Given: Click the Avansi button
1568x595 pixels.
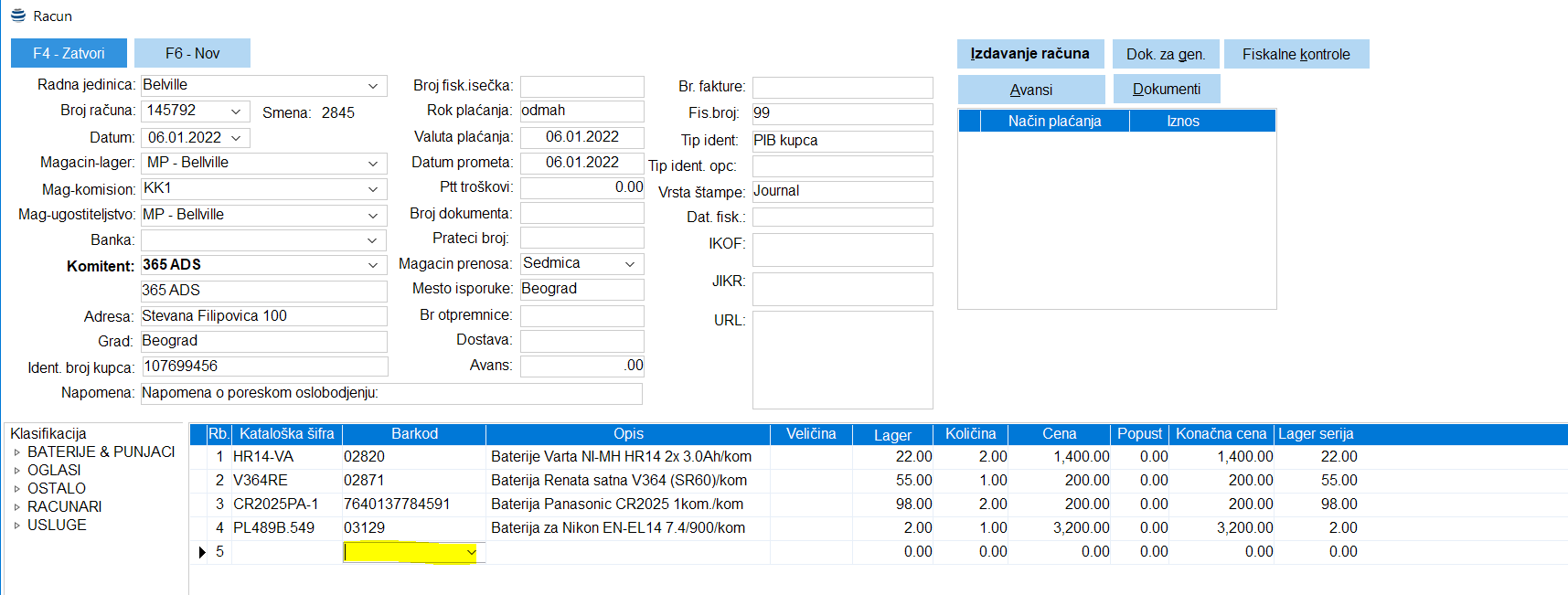Looking at the screenshot, I should pyautogui.click(x=1030, y=90).
